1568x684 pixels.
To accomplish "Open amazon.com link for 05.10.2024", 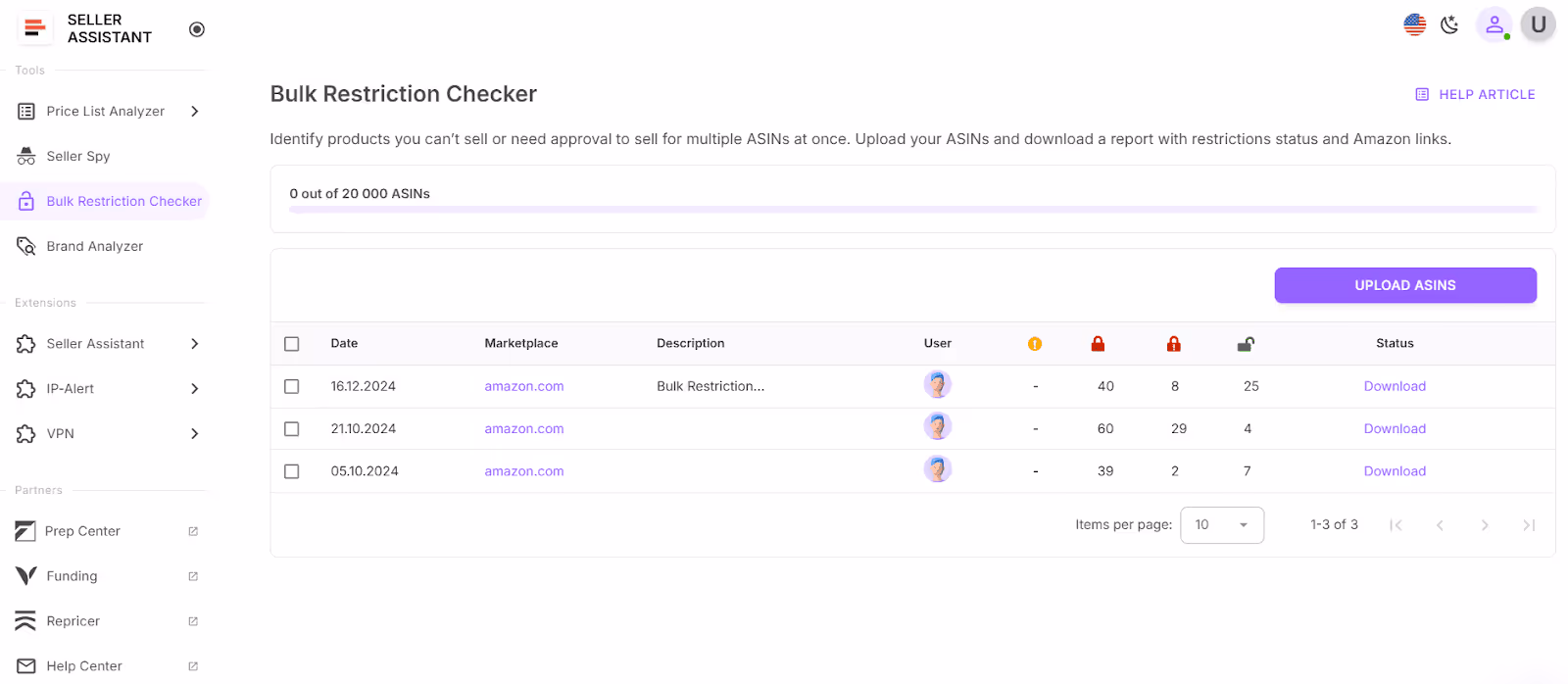I will (524, 471).
